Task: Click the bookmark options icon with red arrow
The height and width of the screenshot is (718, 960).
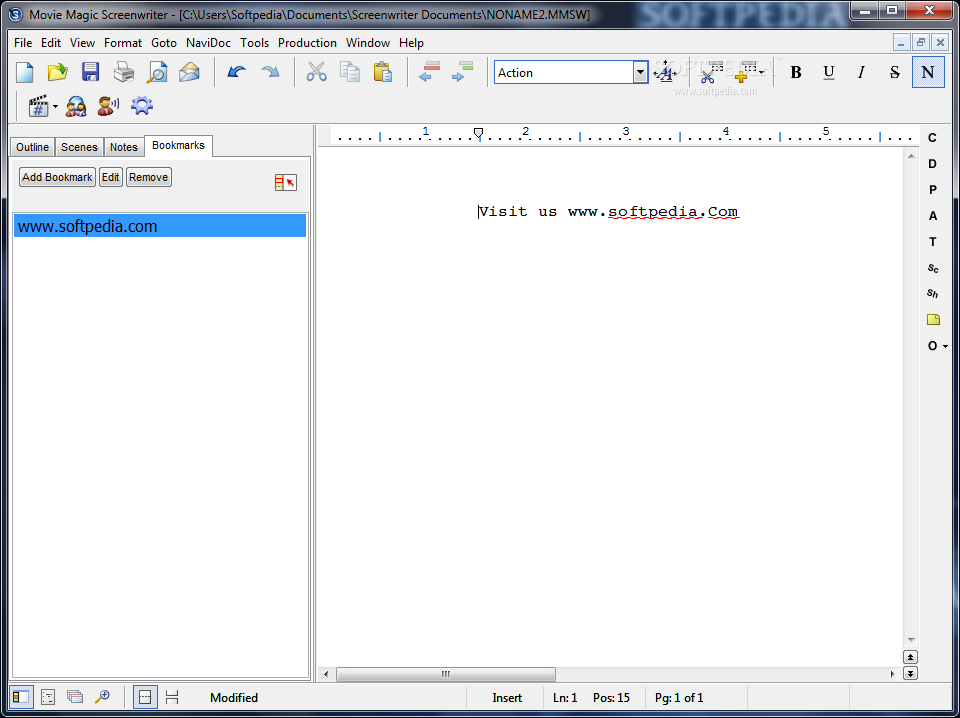Action: coord(285,182)
